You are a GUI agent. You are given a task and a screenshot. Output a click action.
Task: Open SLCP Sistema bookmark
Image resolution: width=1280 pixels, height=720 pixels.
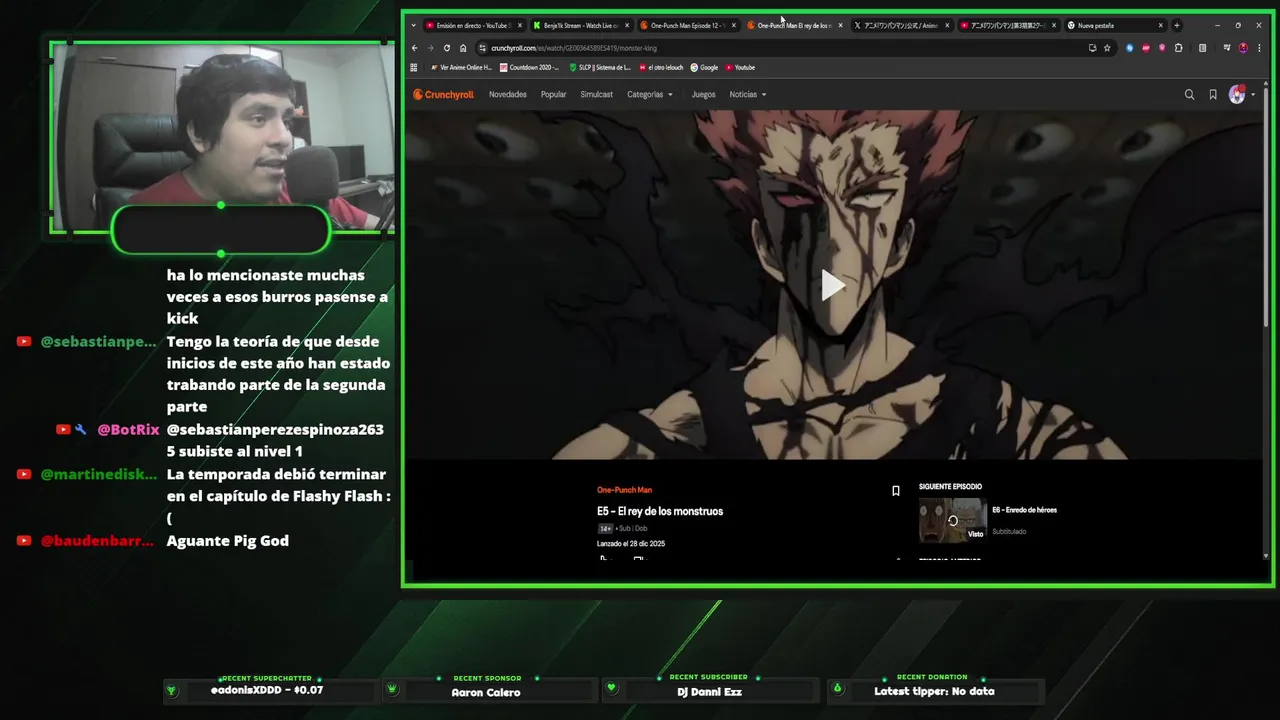coord(600,68)
